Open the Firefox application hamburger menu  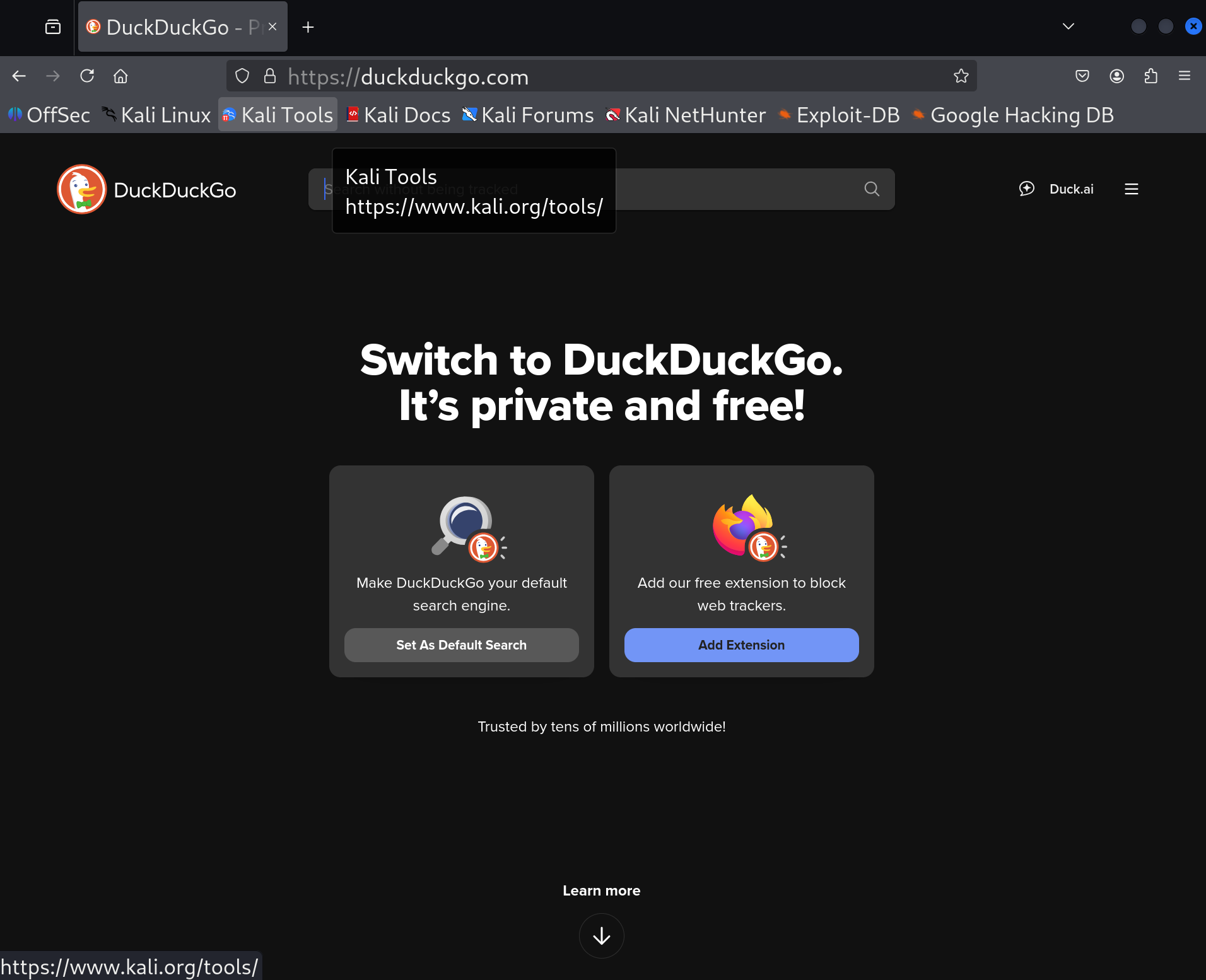pyautogui.click(x=1185, y=76)
